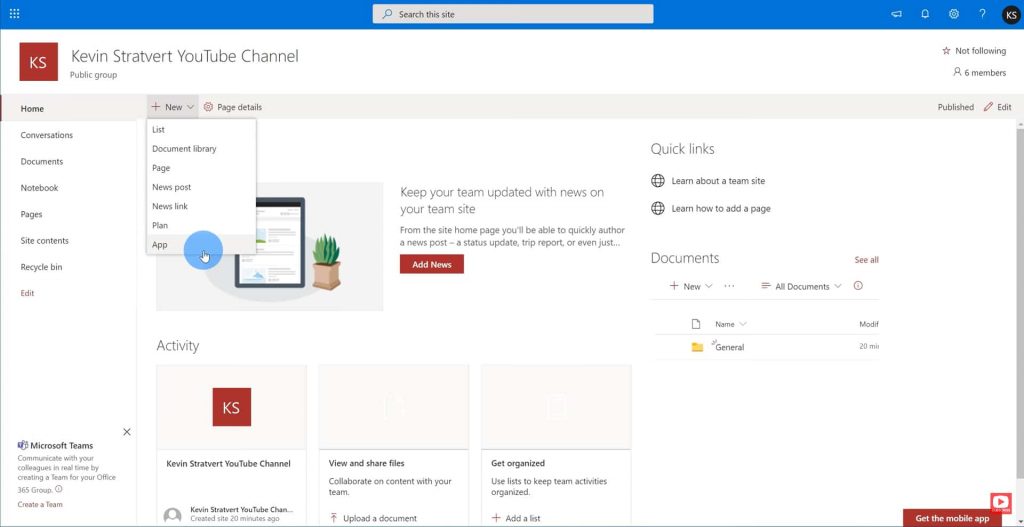Click the Learn about a team site link
Viewport: 1024px width, 527px height.
[718, 181]
